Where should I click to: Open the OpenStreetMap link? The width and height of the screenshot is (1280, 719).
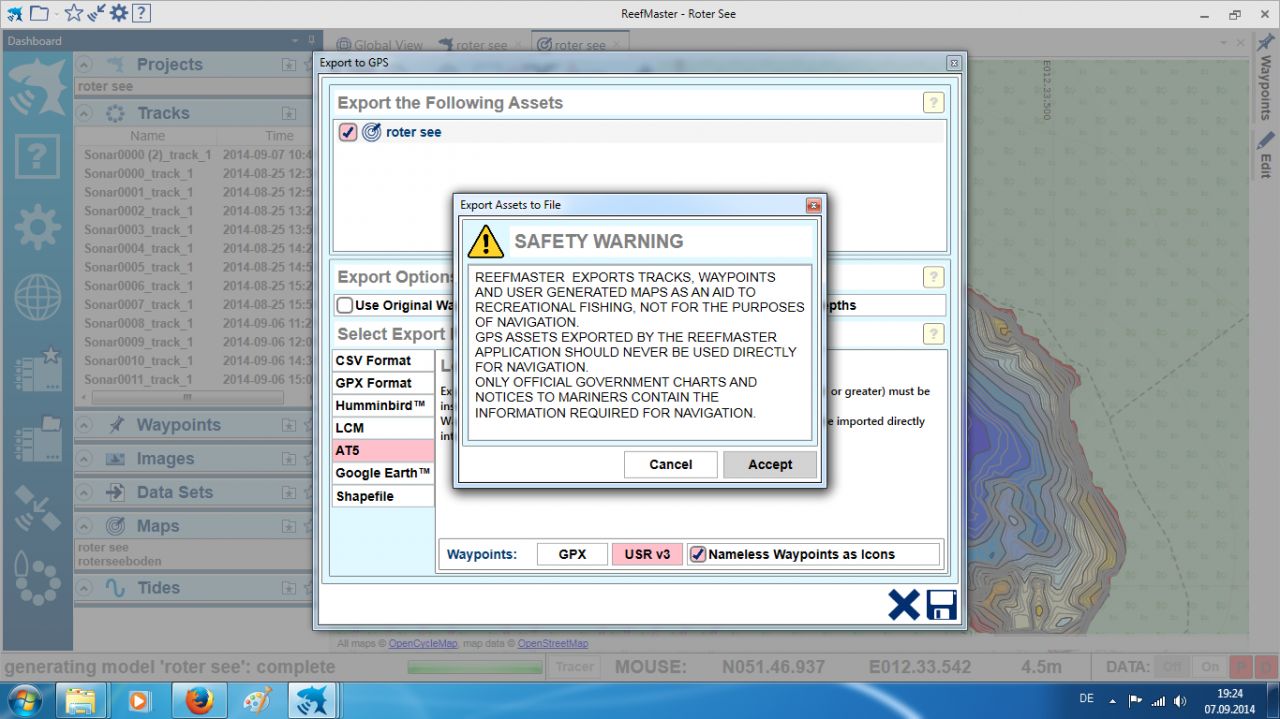point(552,643)
